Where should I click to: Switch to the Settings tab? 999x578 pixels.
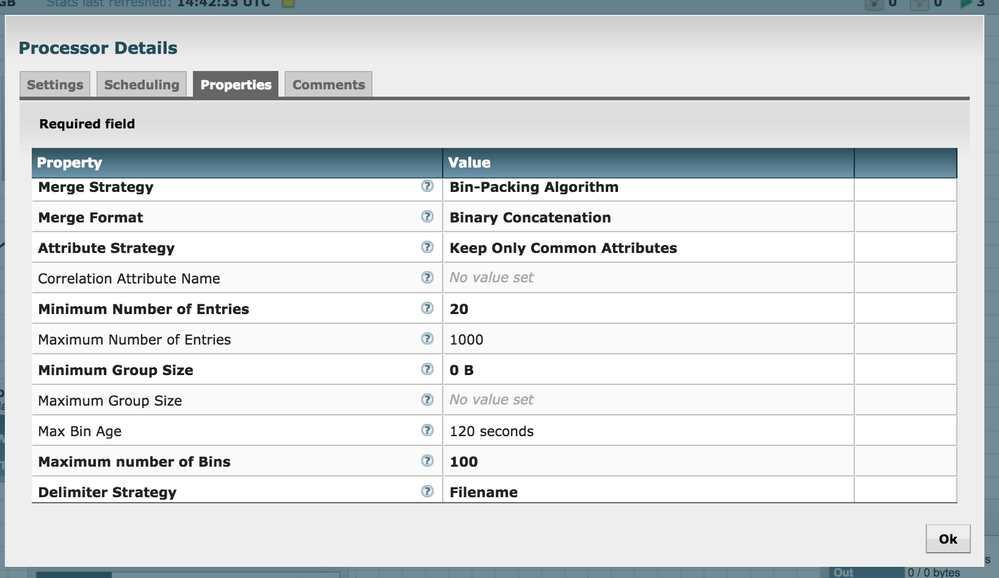55,85
